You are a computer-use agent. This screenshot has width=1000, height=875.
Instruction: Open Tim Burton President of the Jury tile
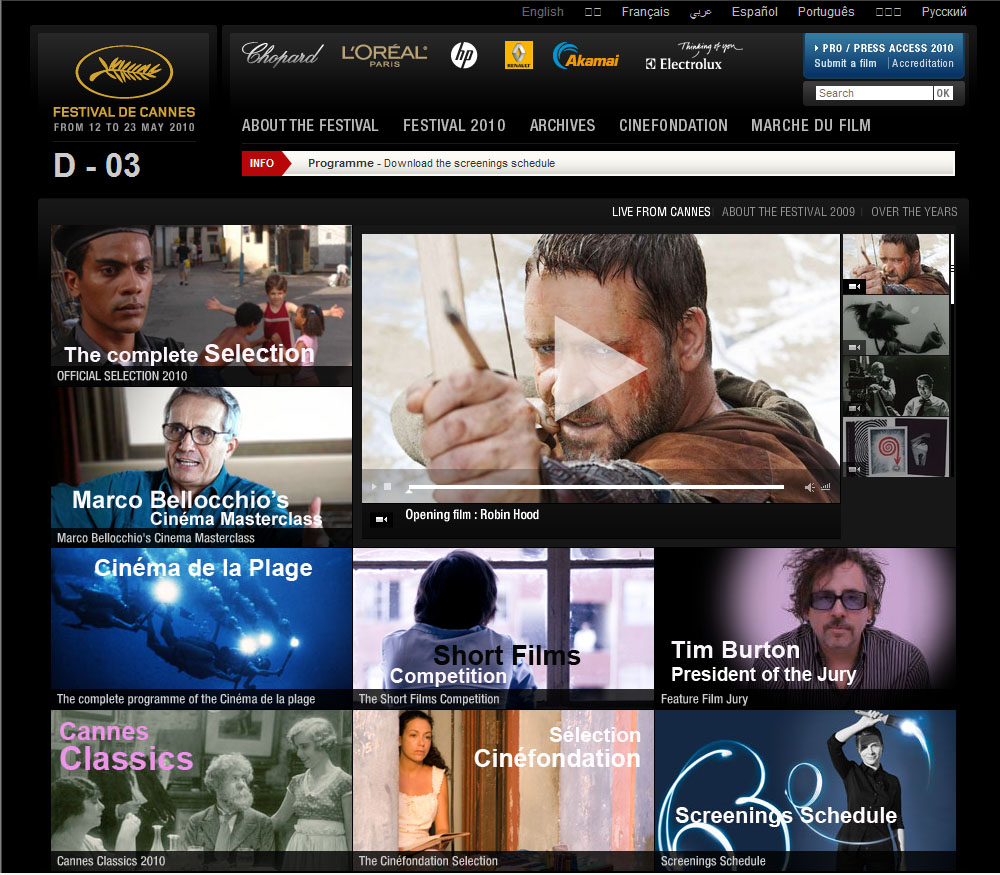805,628
